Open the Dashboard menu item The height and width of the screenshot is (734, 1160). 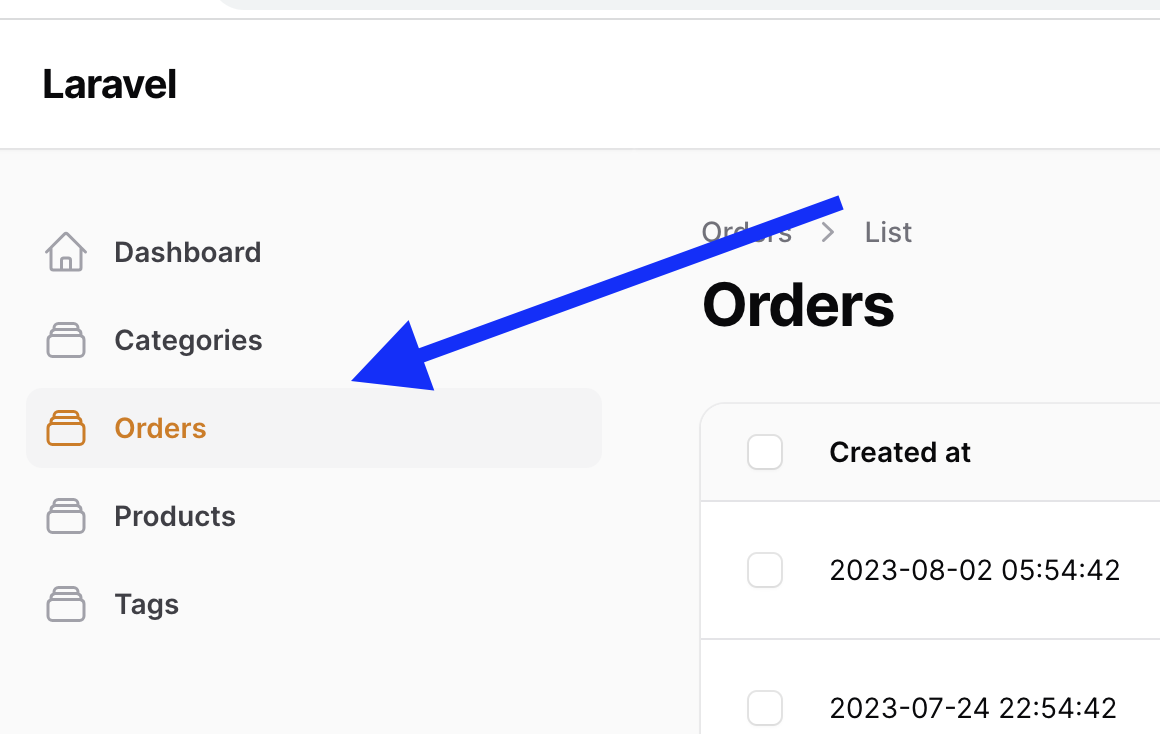(188, 252)
